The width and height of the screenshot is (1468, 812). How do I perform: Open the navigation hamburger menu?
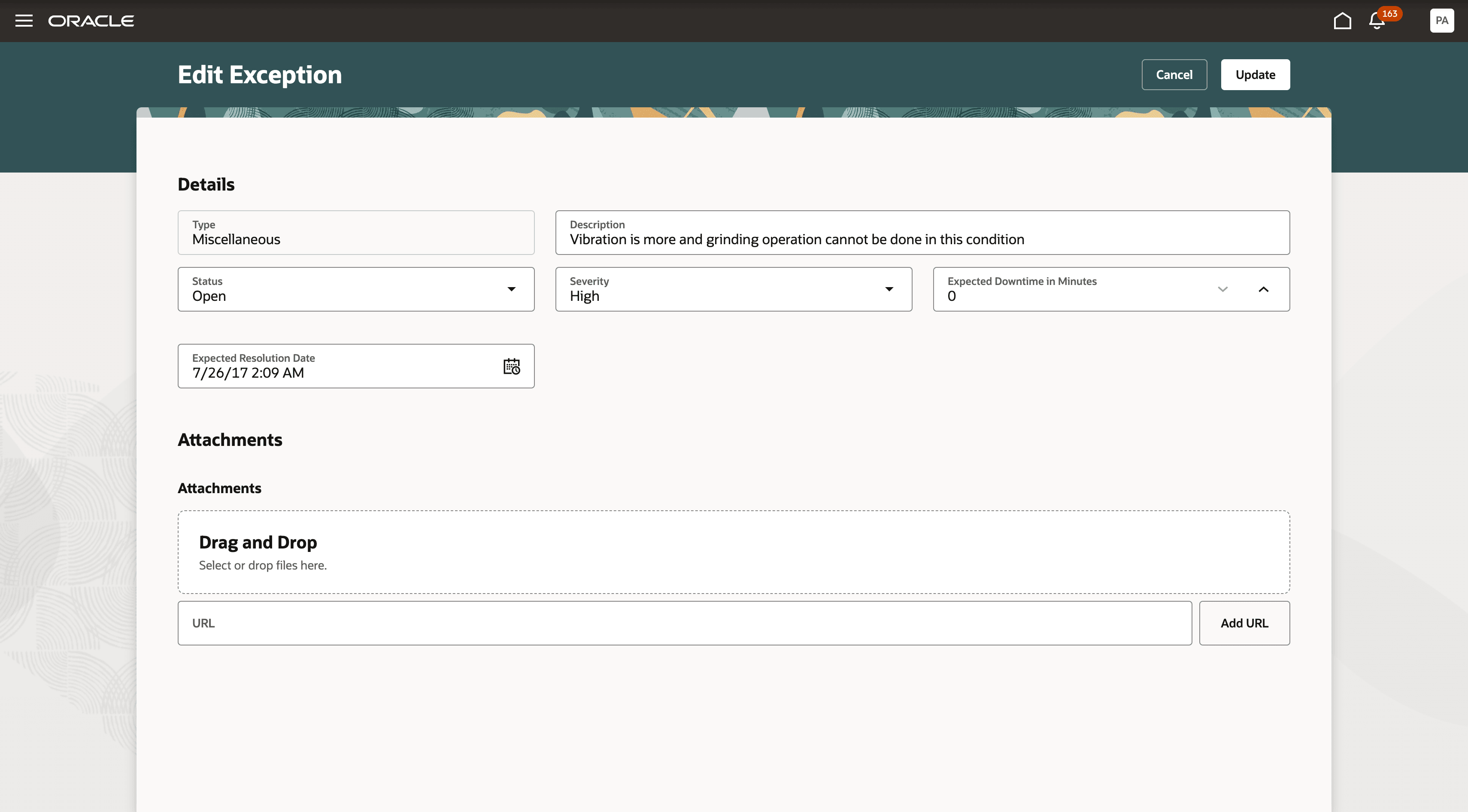(x=23, y=21)
